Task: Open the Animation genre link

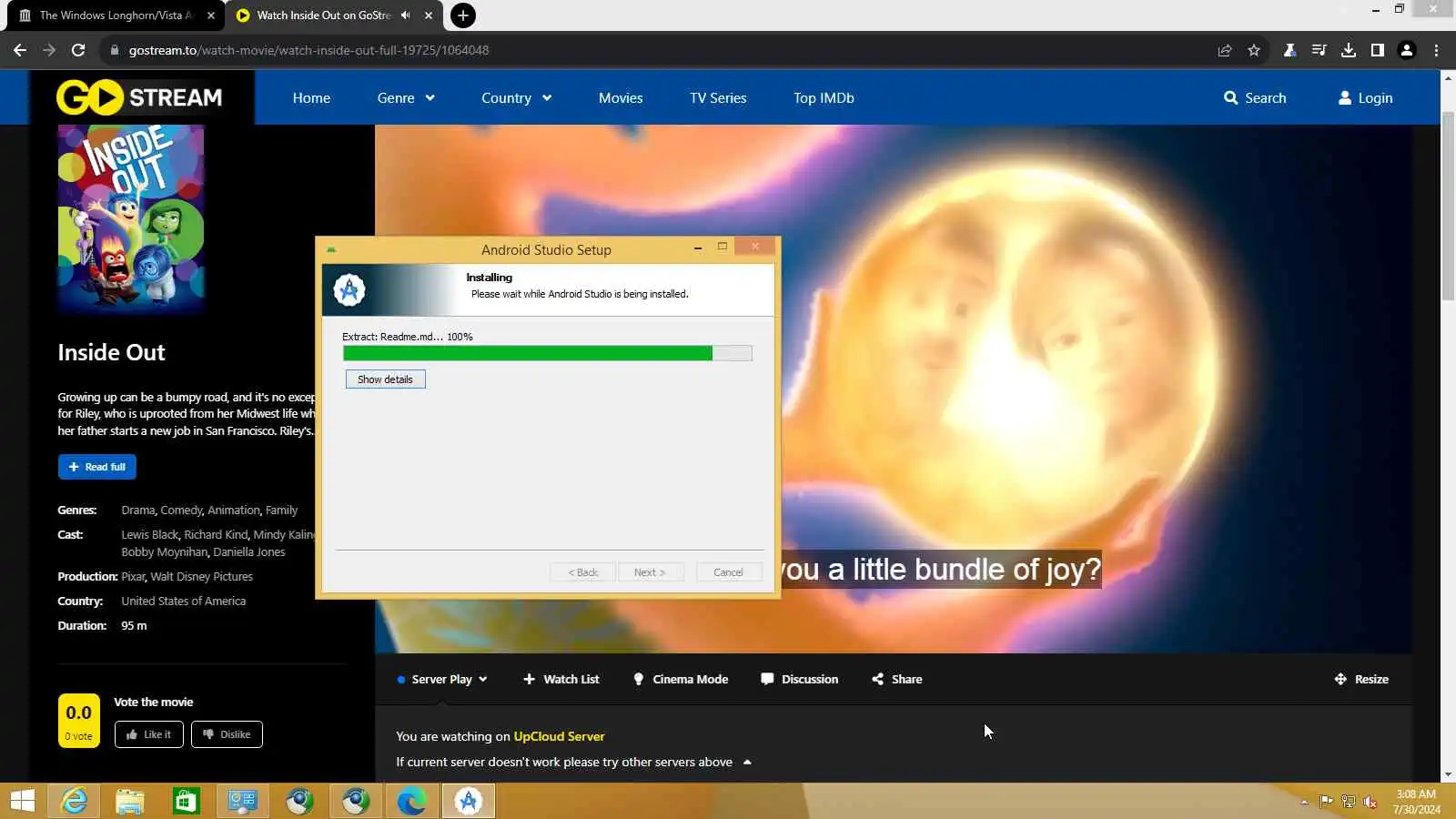Action: (x=233, y=511)
